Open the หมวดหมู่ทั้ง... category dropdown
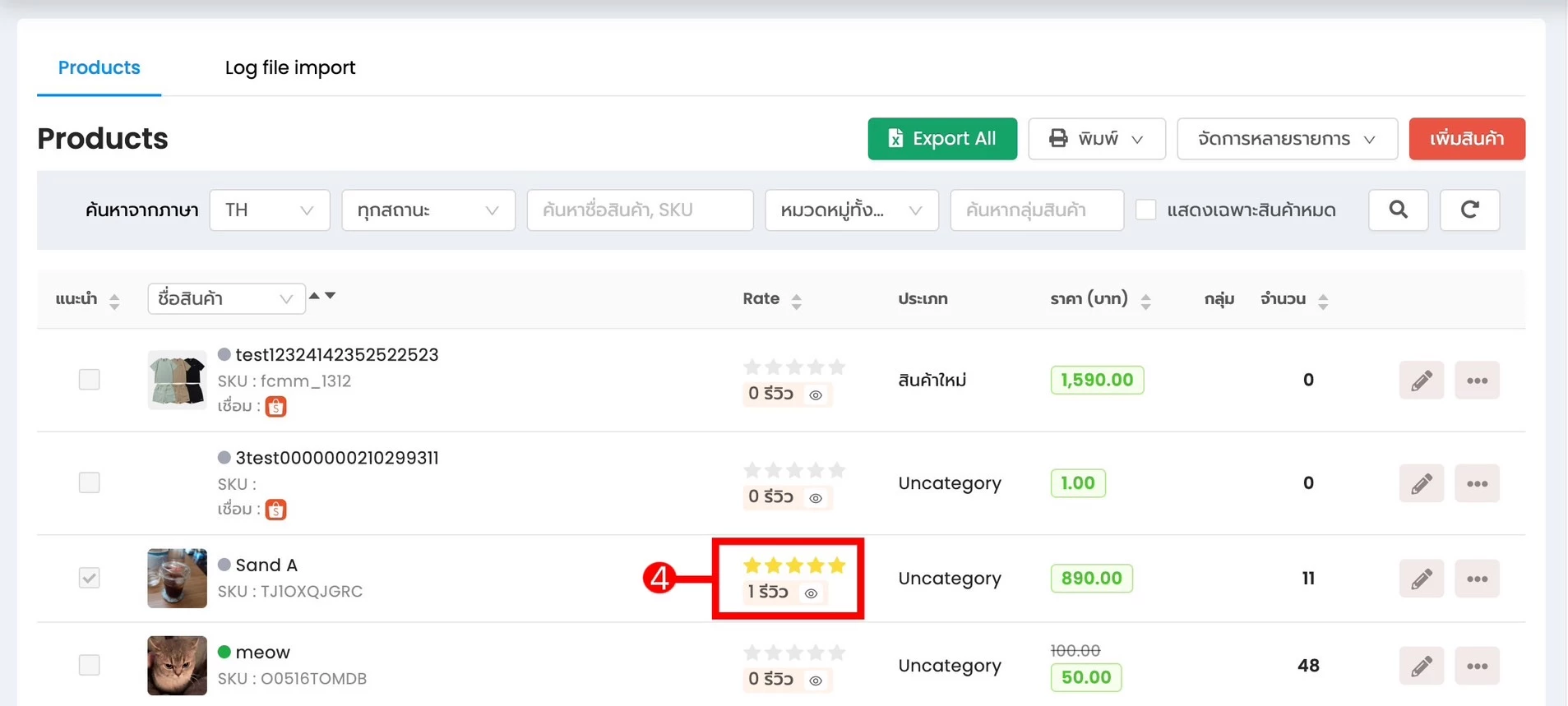 point(852,210)
